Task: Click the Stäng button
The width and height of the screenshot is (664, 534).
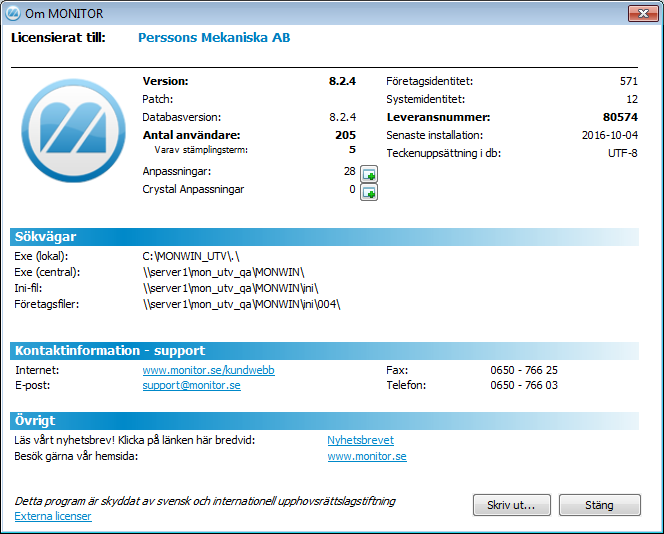Action: (600, 505)
